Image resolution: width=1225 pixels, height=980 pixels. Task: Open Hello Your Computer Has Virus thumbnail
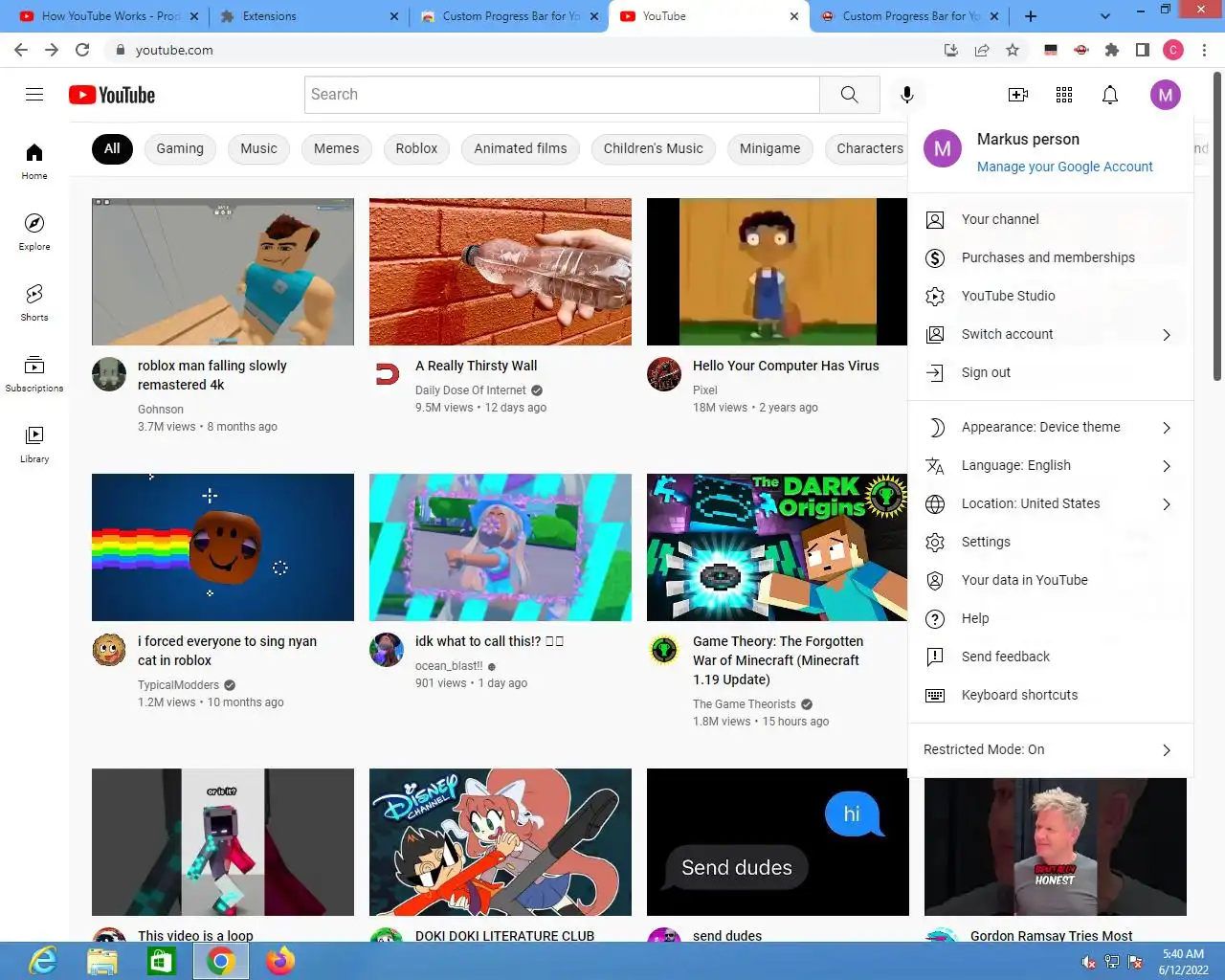click(777, 272)
